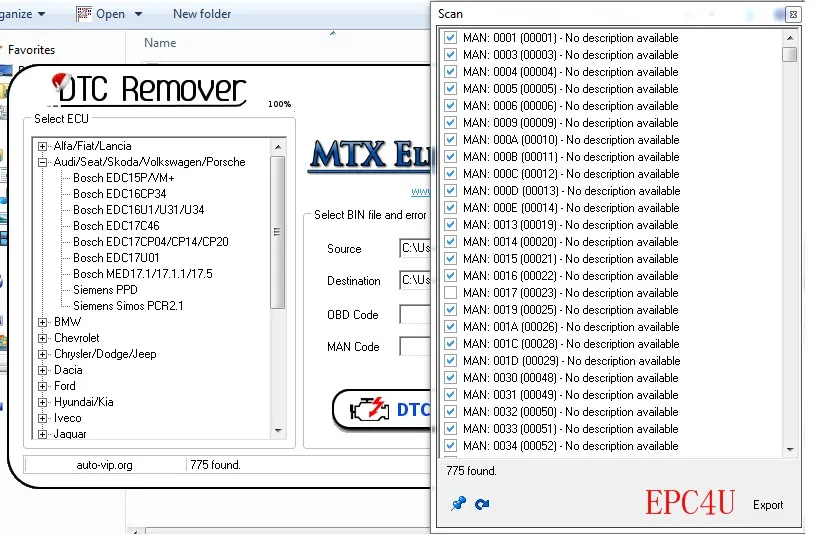Click New folder in Explorer toolbar
827x547 pixels.
202,14
